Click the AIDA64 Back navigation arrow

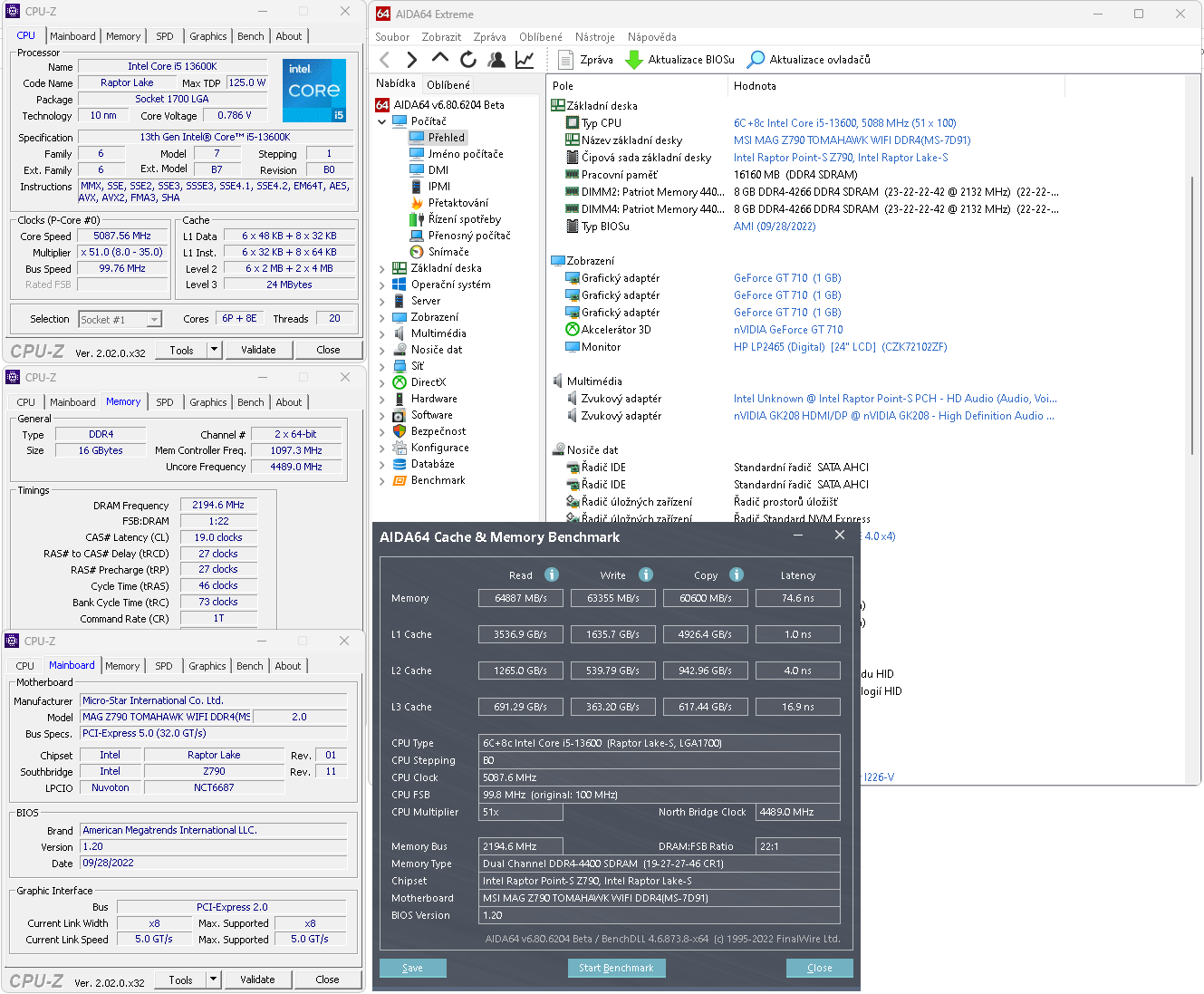(385, 60)
